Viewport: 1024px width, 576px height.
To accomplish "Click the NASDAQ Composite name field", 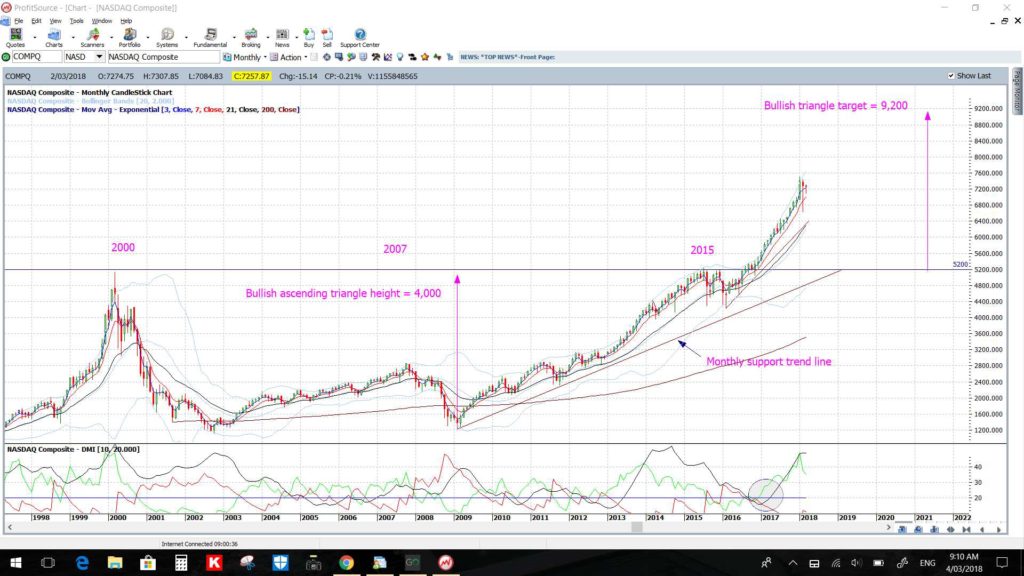I will point(162,57).
